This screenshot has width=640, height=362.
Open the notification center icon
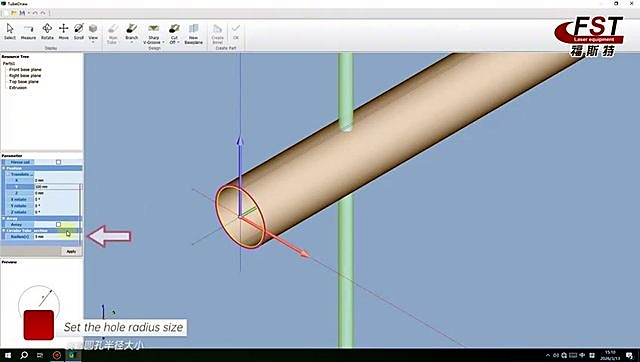click(x=629, y=355)
